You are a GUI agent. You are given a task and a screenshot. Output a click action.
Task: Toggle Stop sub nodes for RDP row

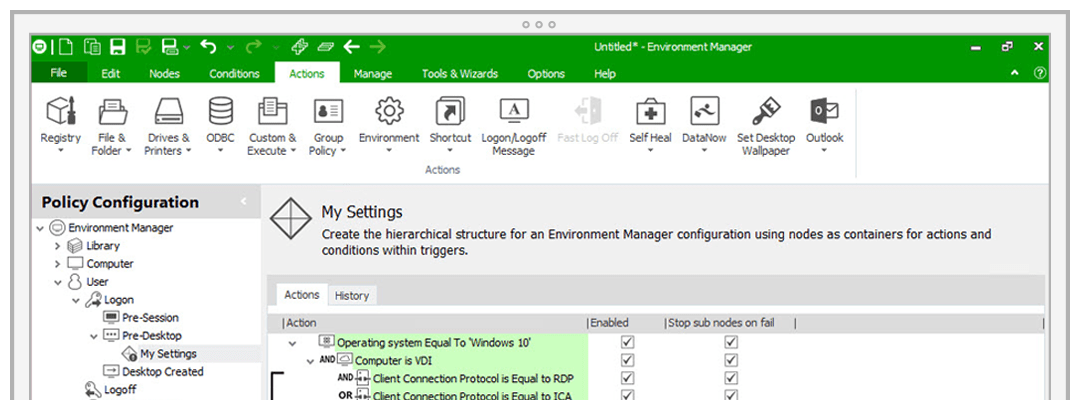tap(731, 378)
